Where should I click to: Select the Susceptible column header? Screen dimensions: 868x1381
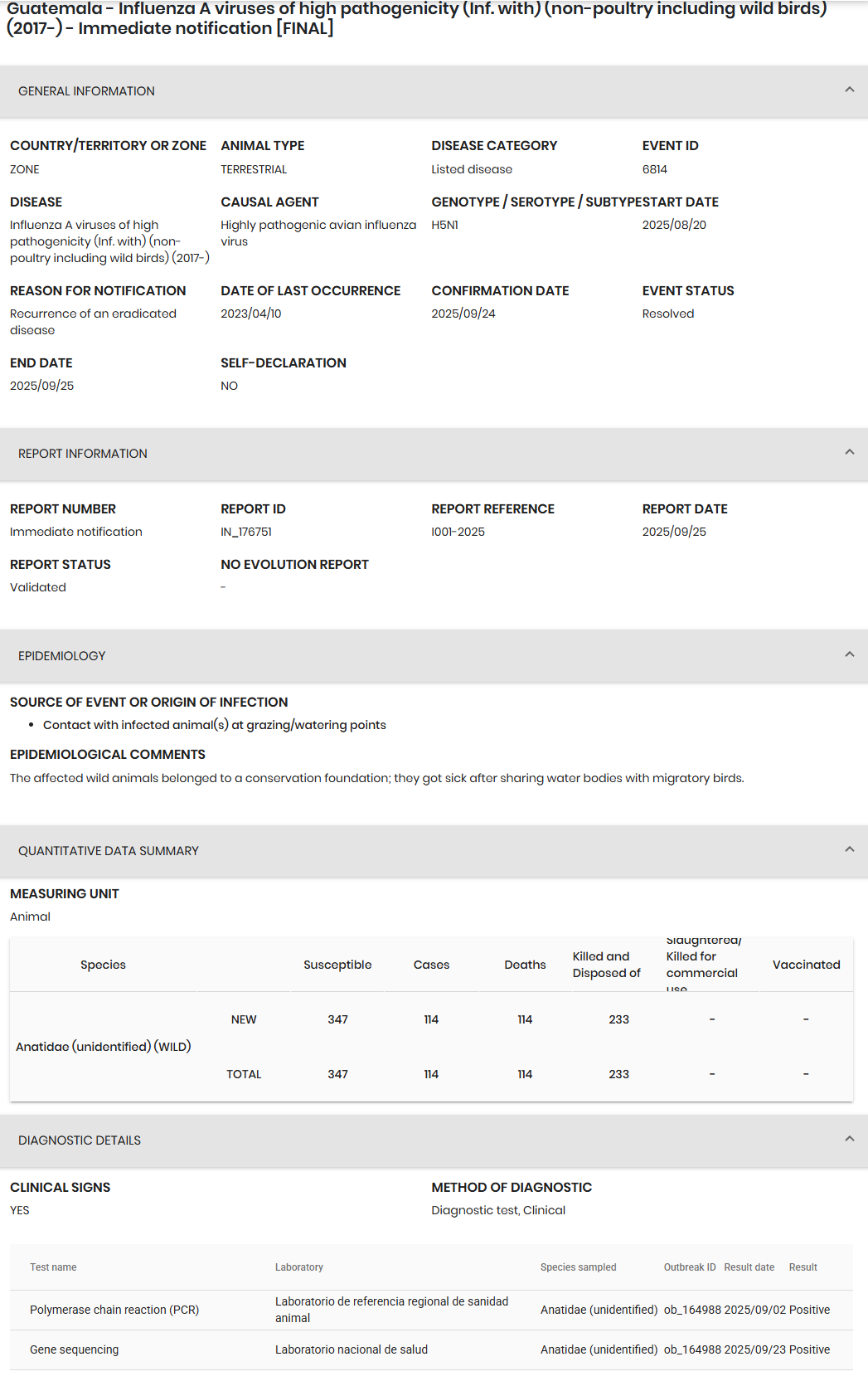(337, 965)
